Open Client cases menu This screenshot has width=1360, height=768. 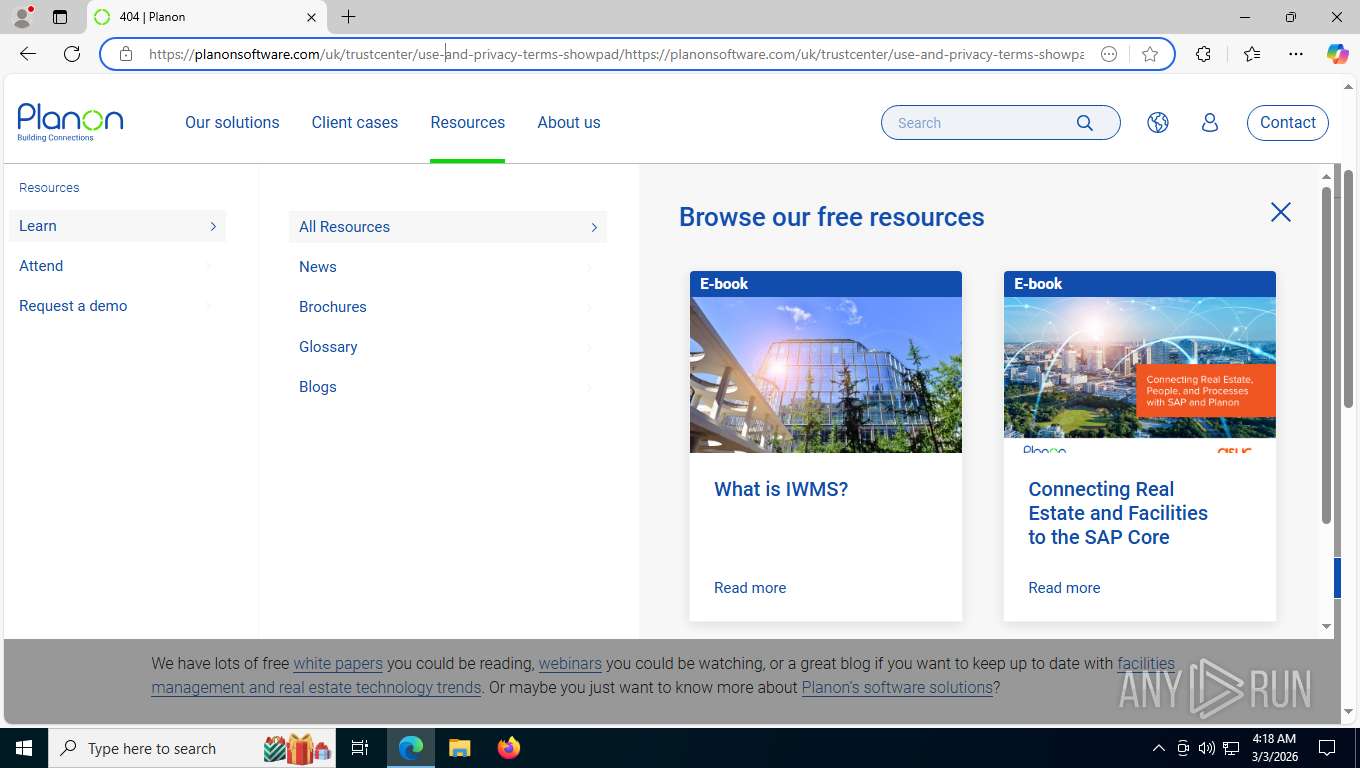point(355,122)
